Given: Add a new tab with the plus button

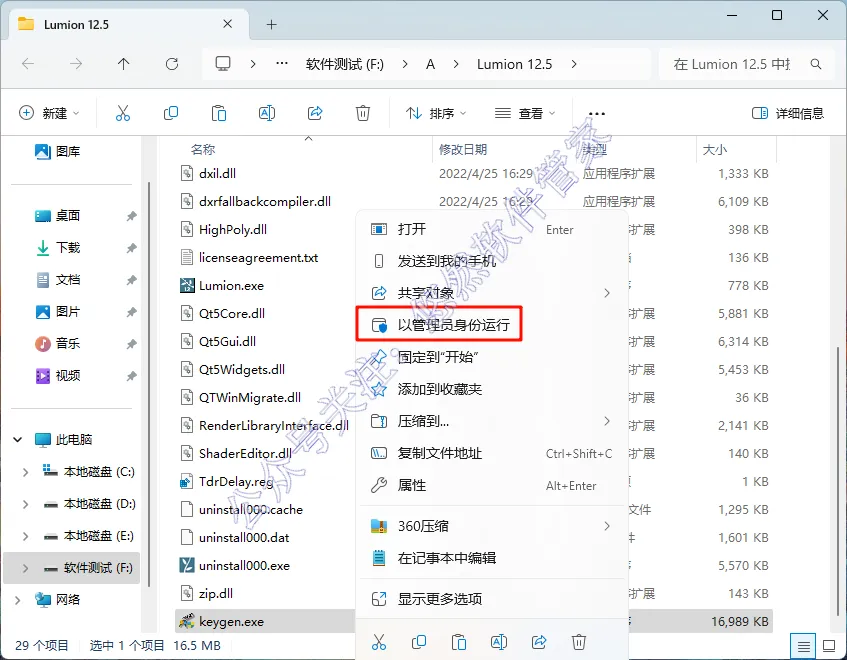Looking at the screenshot, I should point(272,24).
